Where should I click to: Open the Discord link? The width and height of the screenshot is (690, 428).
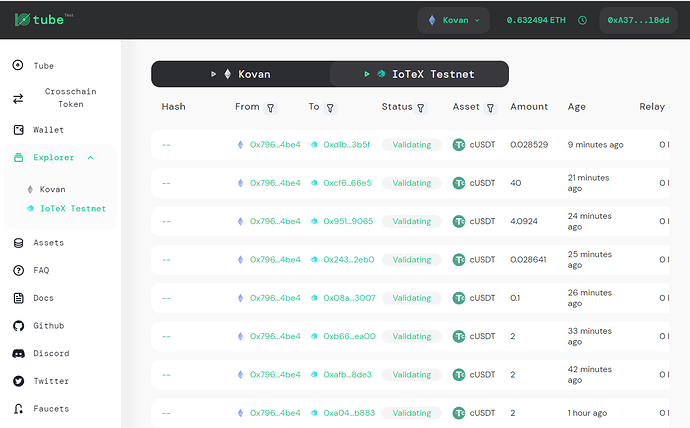(51, 353)
